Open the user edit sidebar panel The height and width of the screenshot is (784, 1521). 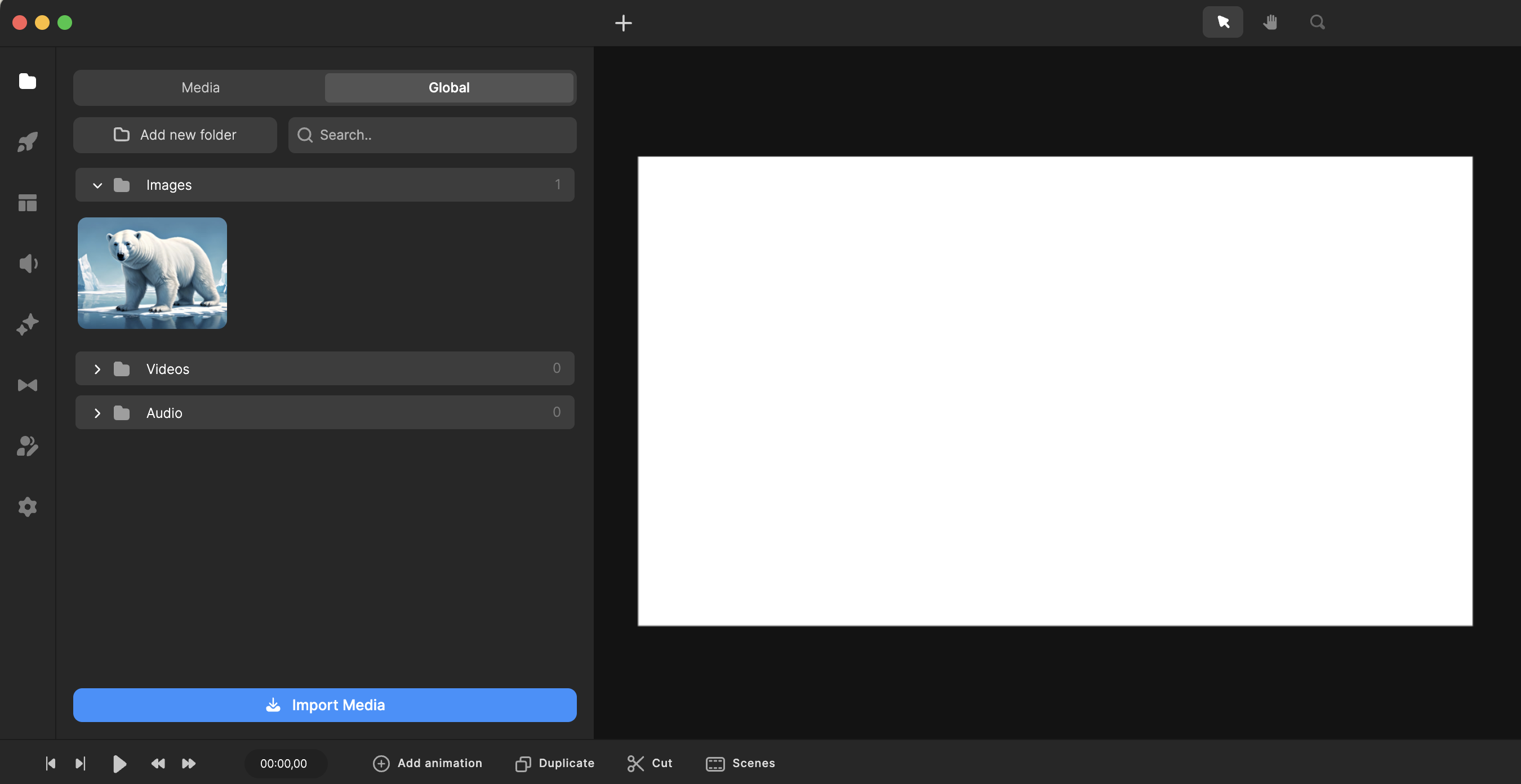[27, 446]
